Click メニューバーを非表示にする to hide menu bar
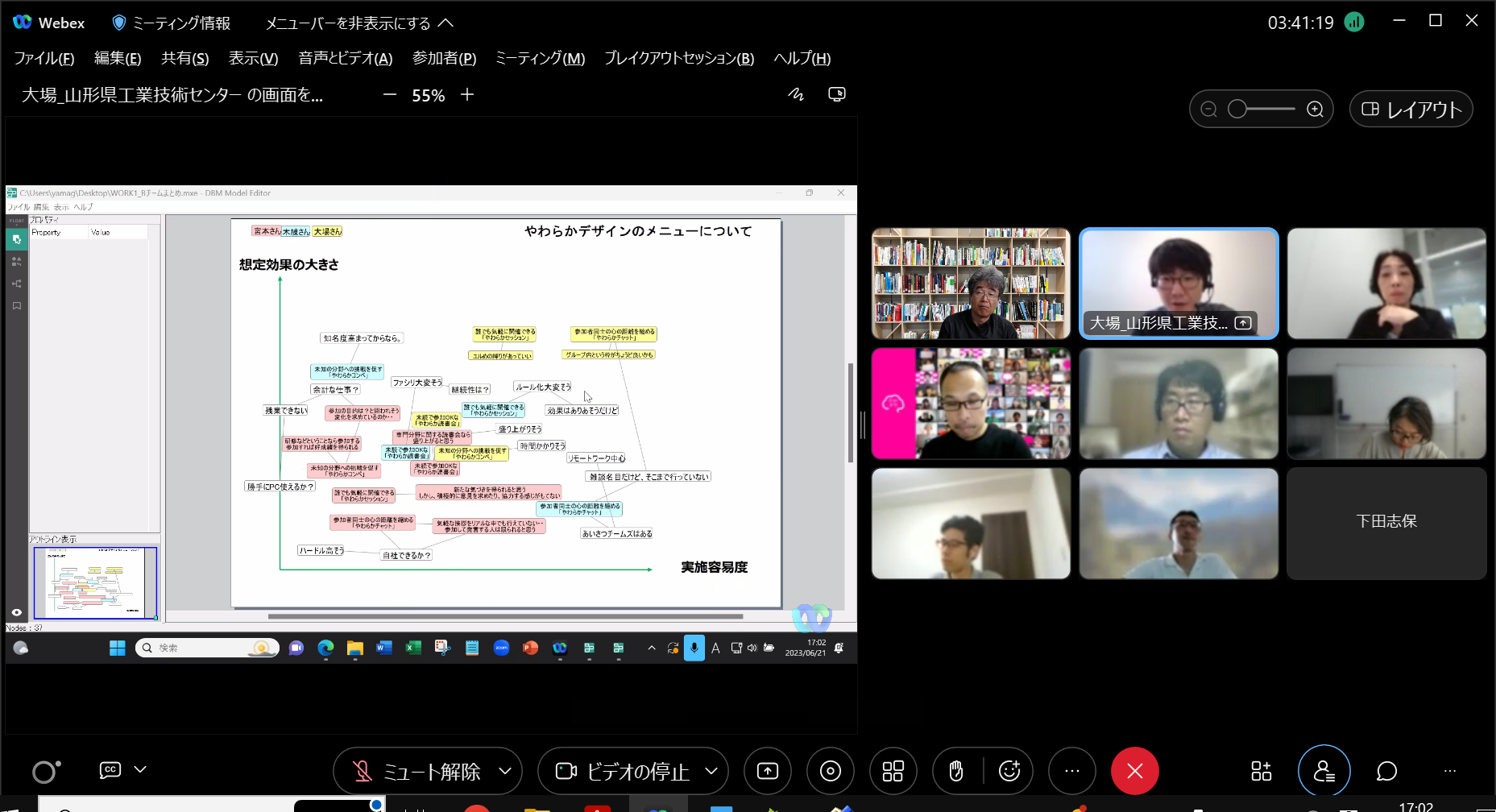1496x812 pixels. tap(359, 23)
